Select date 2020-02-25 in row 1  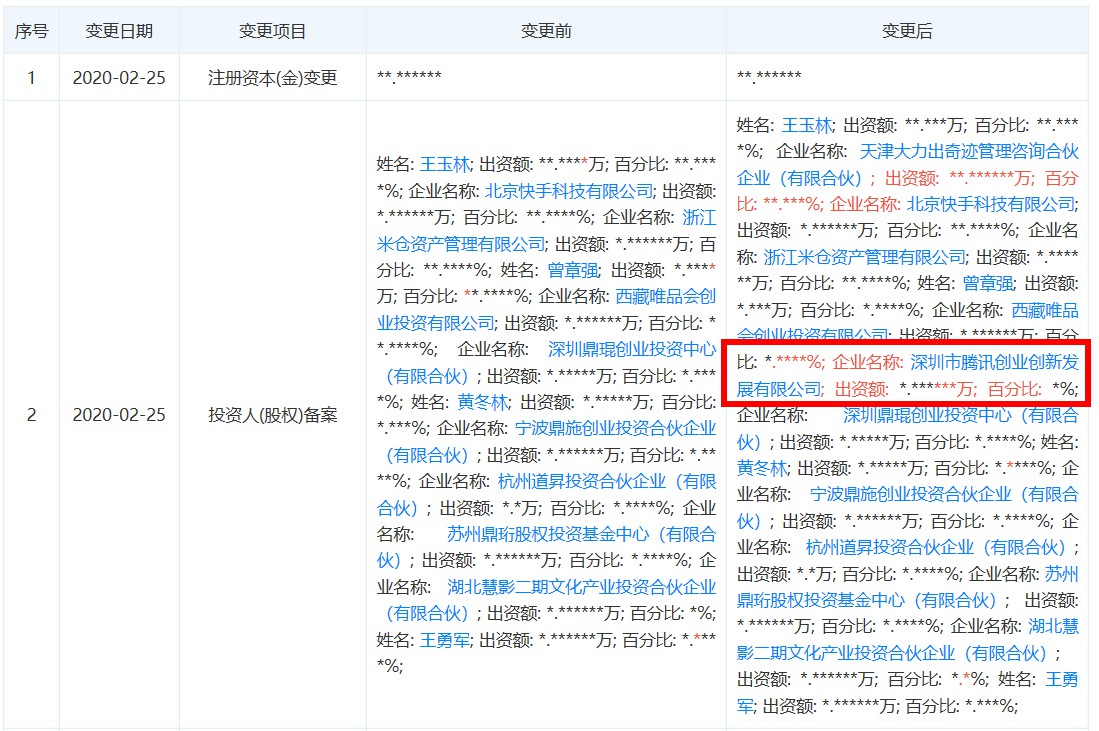[x=119, y=78]
